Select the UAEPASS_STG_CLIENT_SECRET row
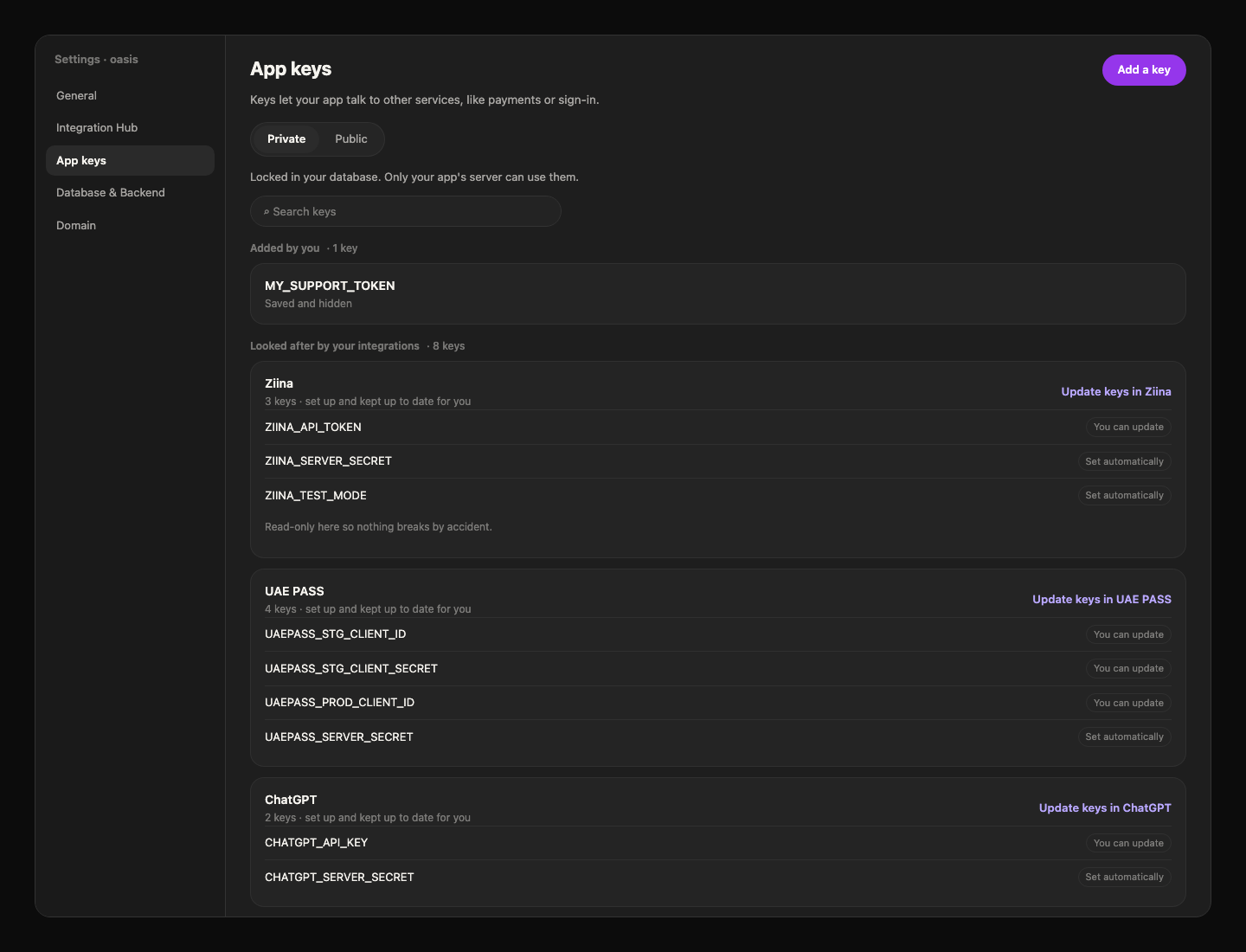The width and height of the screenshot is (1246, 952). [718, 669]
